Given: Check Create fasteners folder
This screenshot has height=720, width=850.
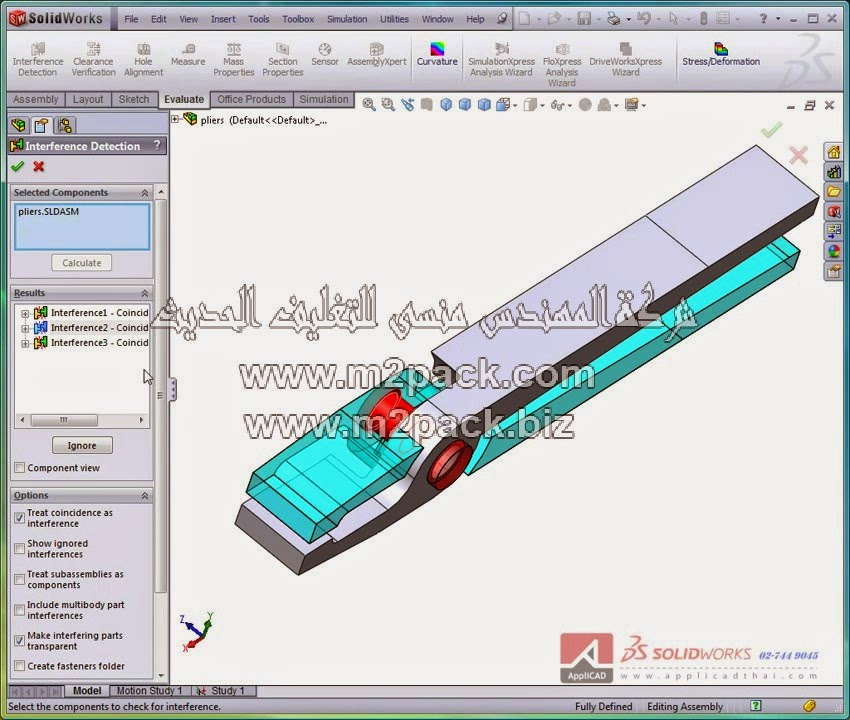Looking at the screenshot, I should coord(20,666).
